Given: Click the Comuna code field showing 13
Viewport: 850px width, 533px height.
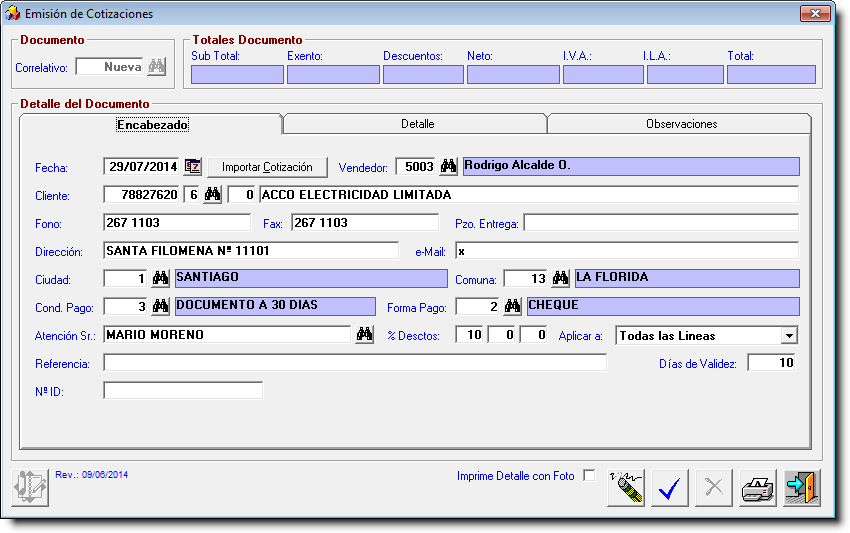Looking at the screenshot, I should (525, 279).
